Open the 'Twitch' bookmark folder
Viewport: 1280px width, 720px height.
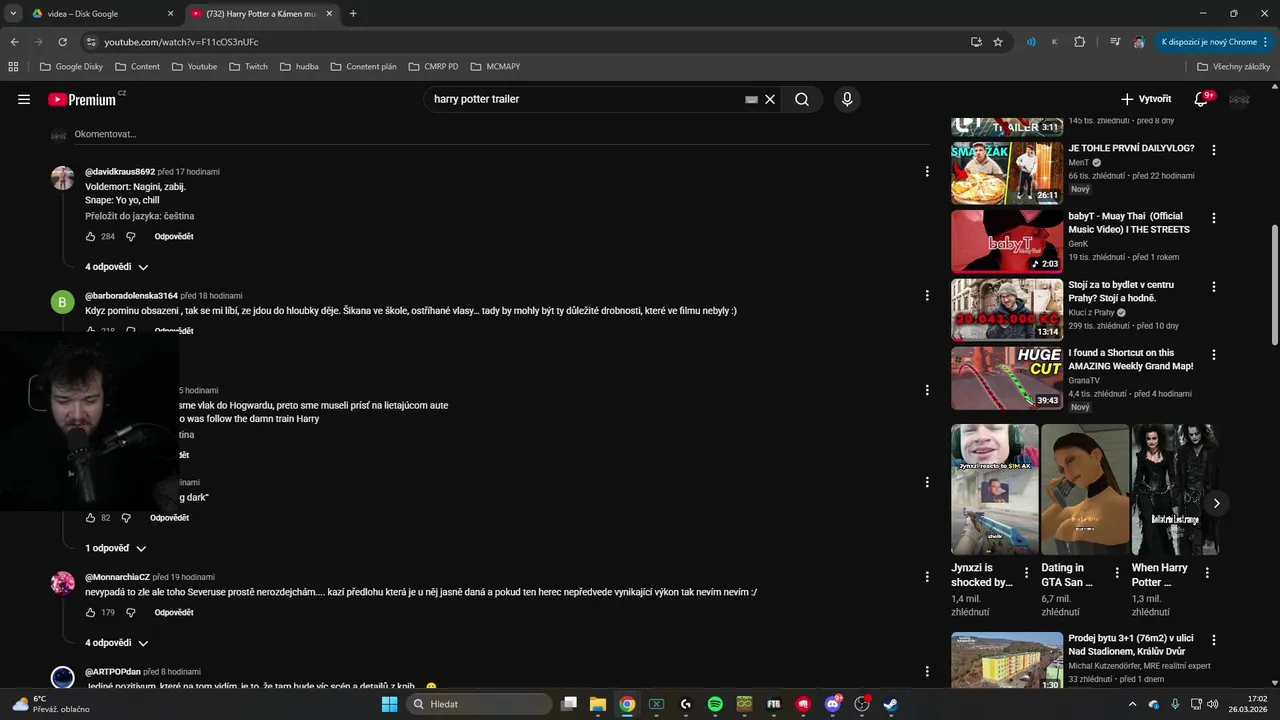249,67
